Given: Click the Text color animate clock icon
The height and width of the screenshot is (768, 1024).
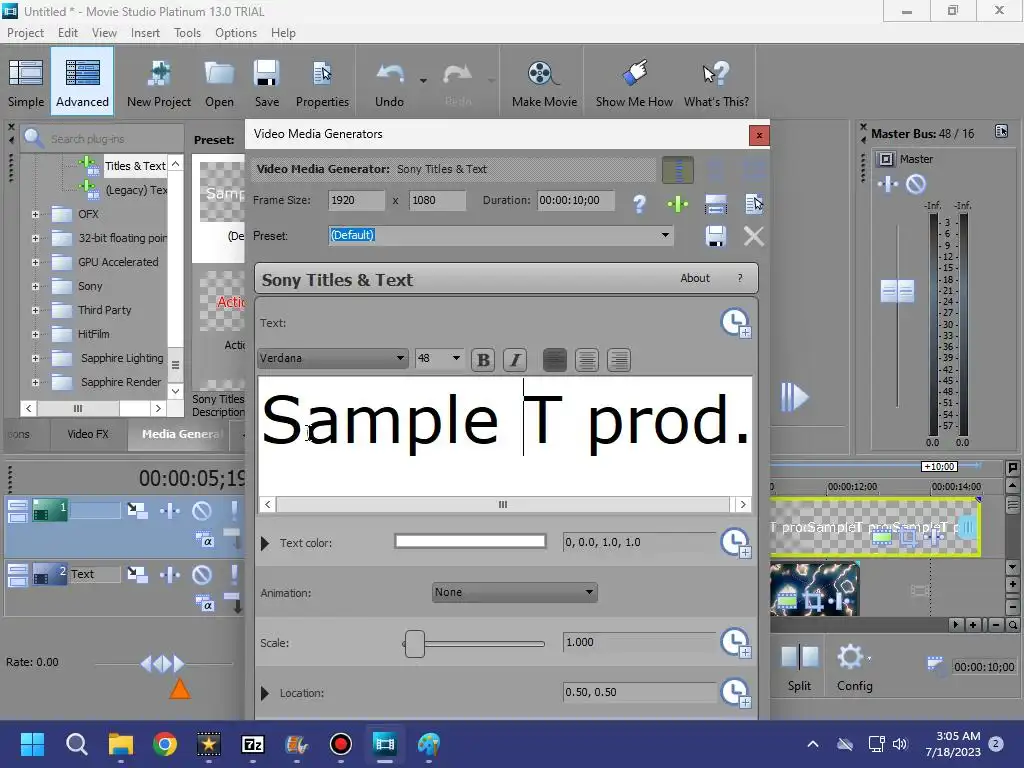Looking at the screenshot, I should pos(735,543).
